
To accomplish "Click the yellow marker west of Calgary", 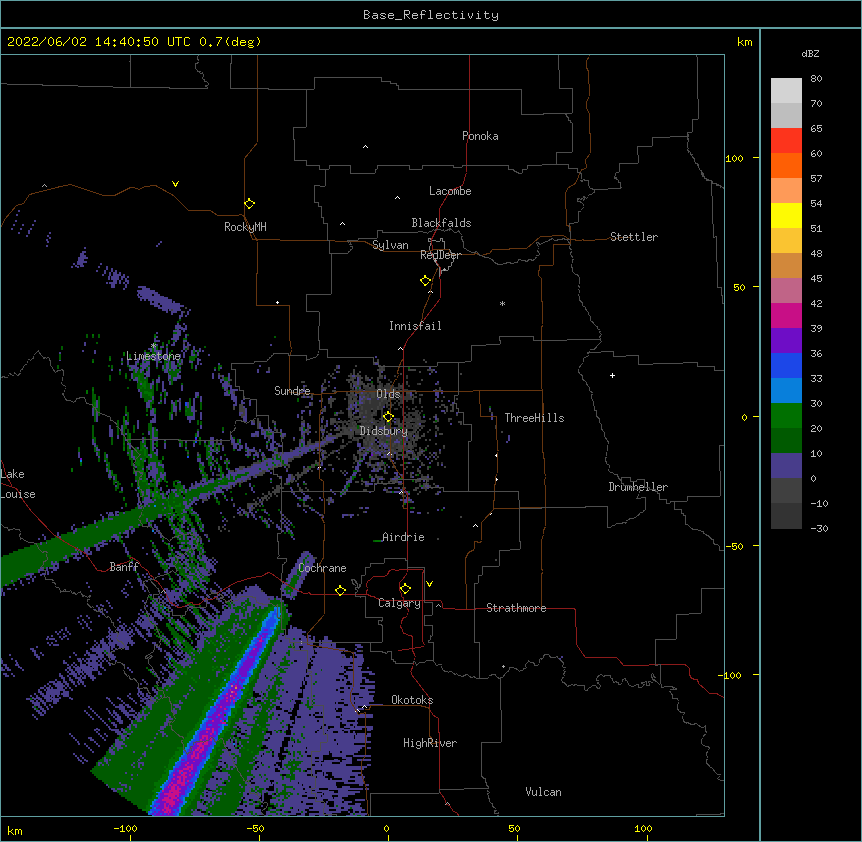I will pos(340,590).
